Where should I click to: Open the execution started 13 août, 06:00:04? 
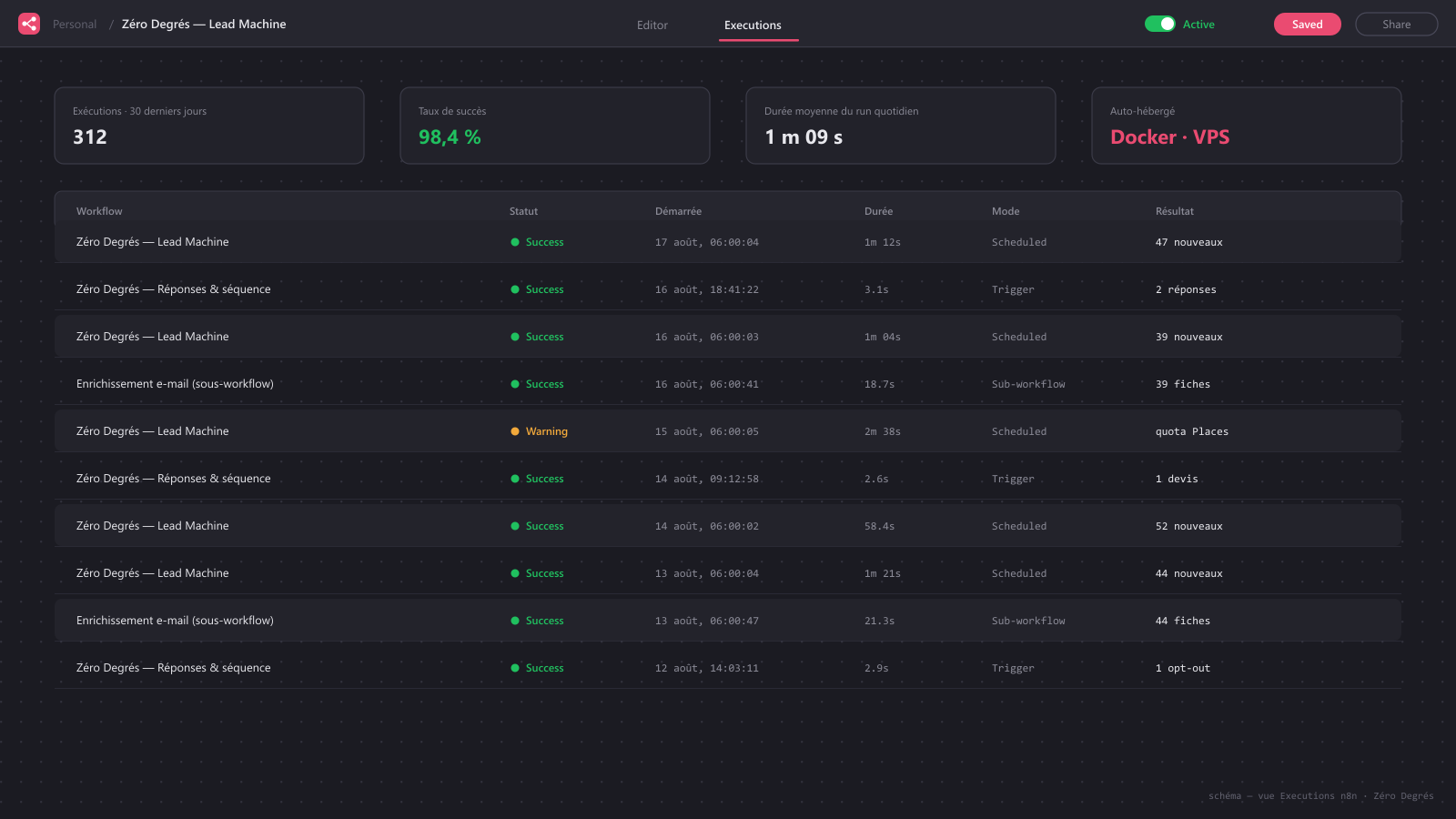click(x=728, y=573)
